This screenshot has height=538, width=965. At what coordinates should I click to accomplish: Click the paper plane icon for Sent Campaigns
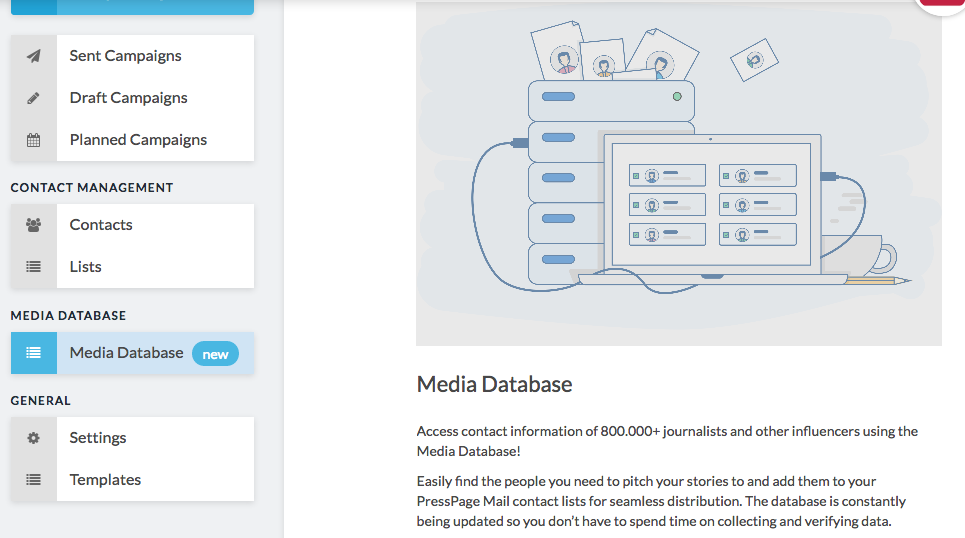point(34,56)
